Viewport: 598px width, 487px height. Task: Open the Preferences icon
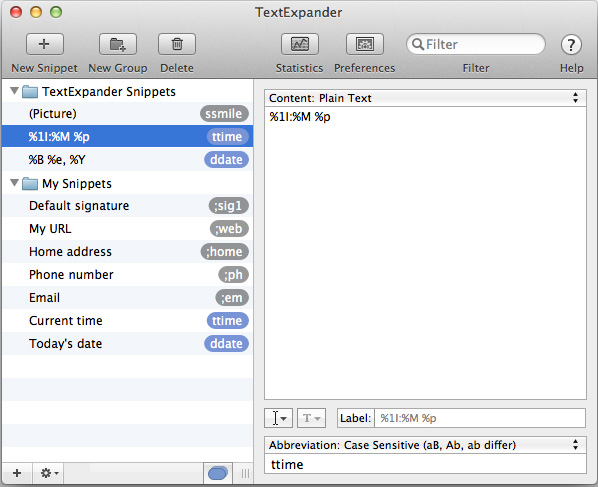point(365,44)
